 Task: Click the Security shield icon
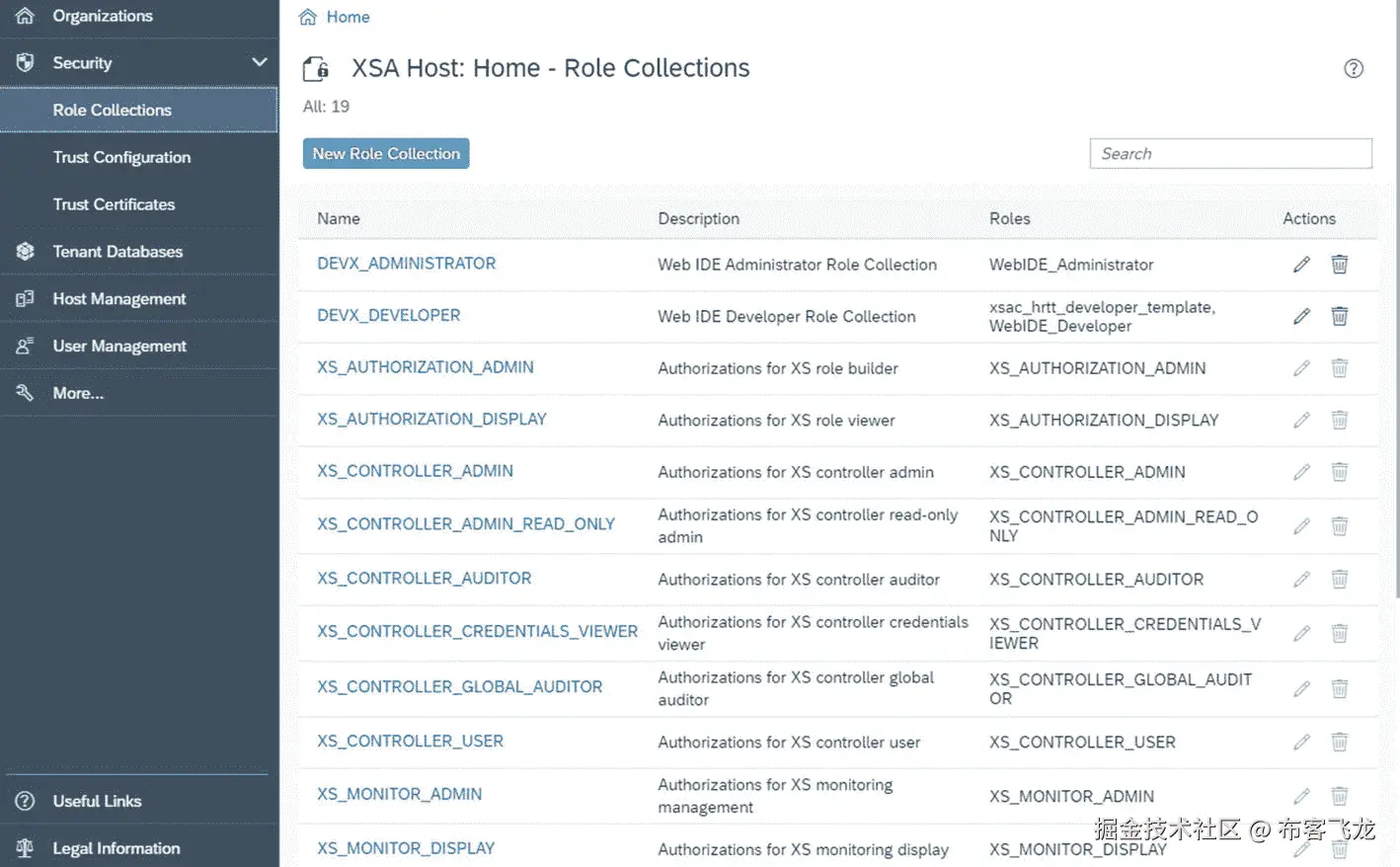[26, 62]
